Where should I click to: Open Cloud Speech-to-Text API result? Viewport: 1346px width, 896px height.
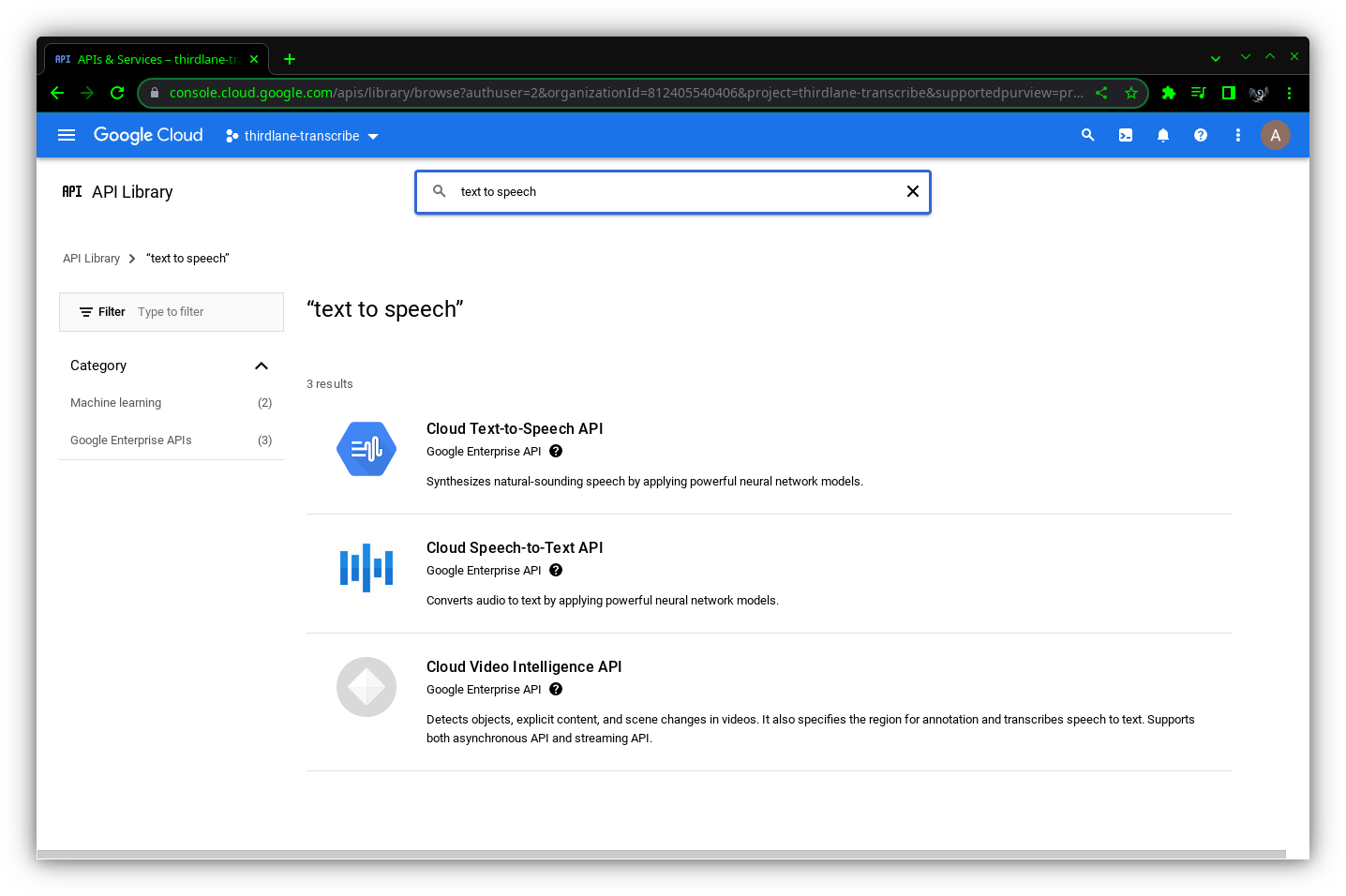pyautogui.click(x=515, y=547)
